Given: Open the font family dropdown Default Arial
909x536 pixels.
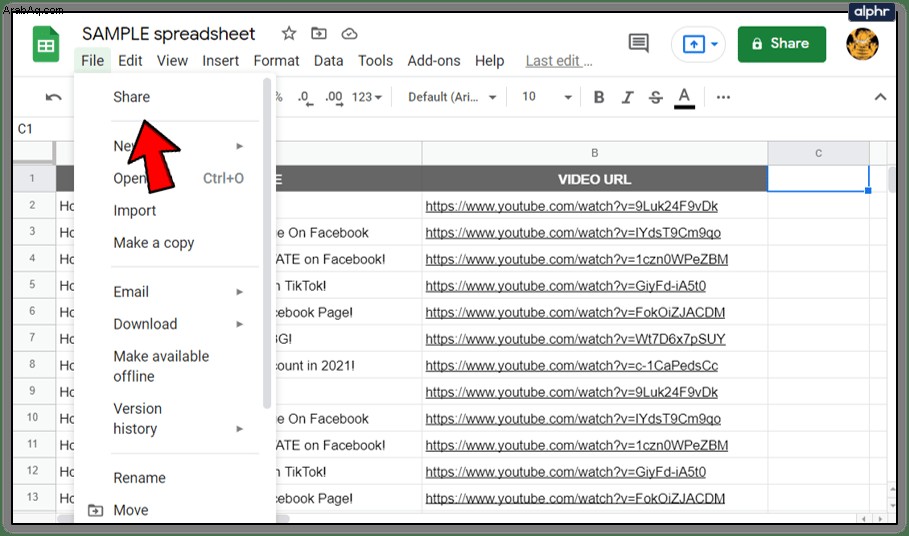Looking at the screenshot, I should 452,97.
